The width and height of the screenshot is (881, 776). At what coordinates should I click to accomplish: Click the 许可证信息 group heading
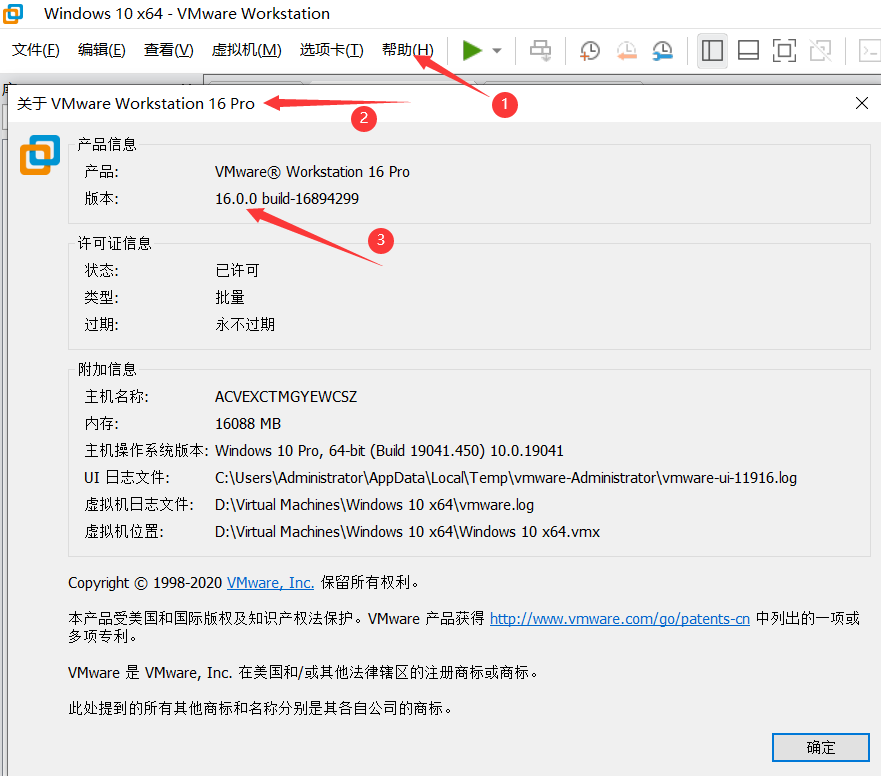click(x=115, y=243)
